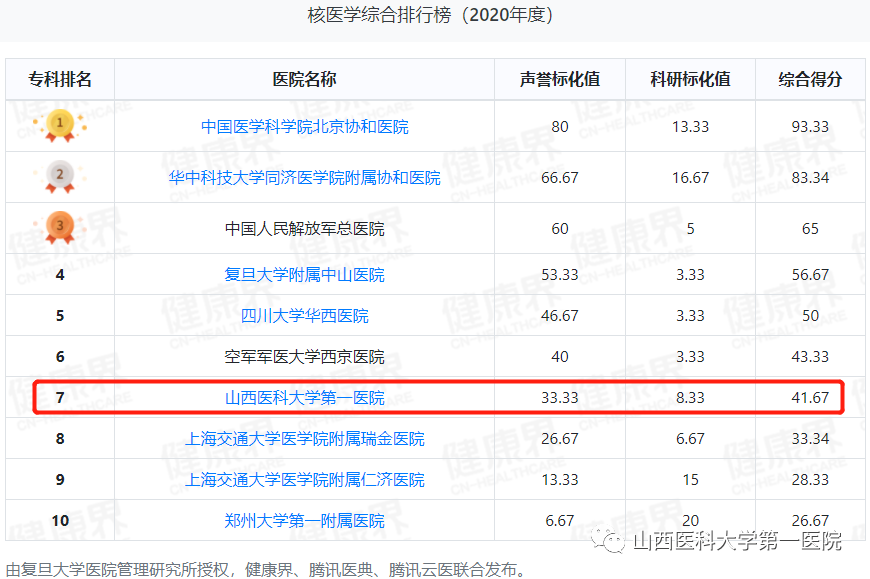The height and width of the screenshot is (579, 870).
Task: Click 空军军医大学西京医院 hospital name
Action: (305, 357)
